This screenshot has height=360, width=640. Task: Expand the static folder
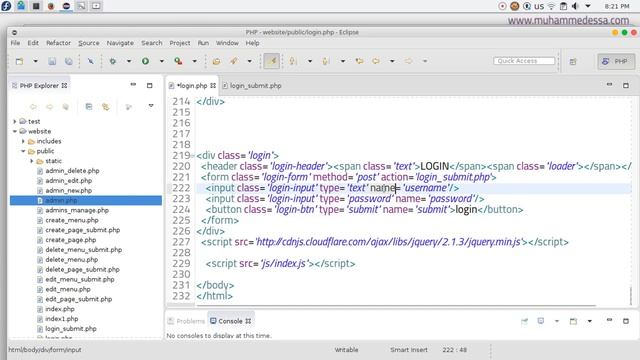click(32, 161)
